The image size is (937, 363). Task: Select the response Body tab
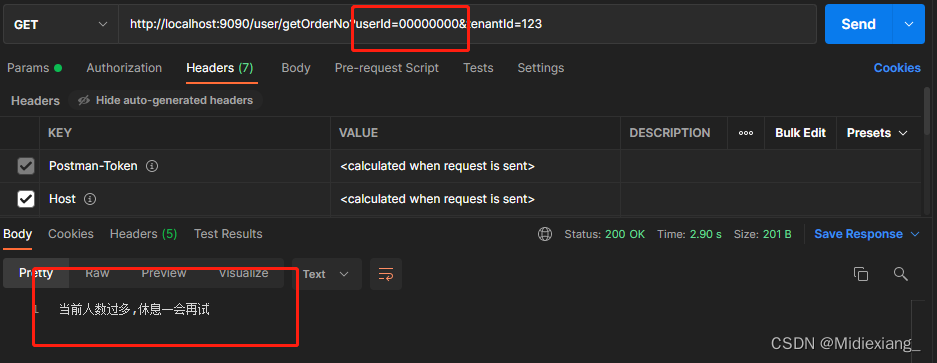tap(17, 234)
